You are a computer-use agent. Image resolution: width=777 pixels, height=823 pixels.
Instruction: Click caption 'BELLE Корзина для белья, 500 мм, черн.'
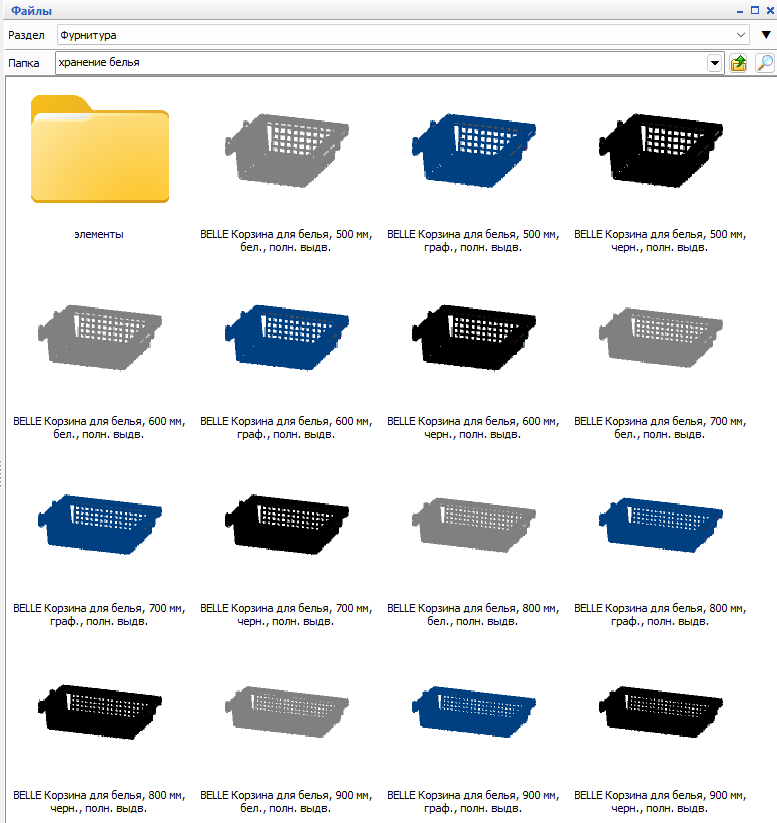click(x=660, y=241)
